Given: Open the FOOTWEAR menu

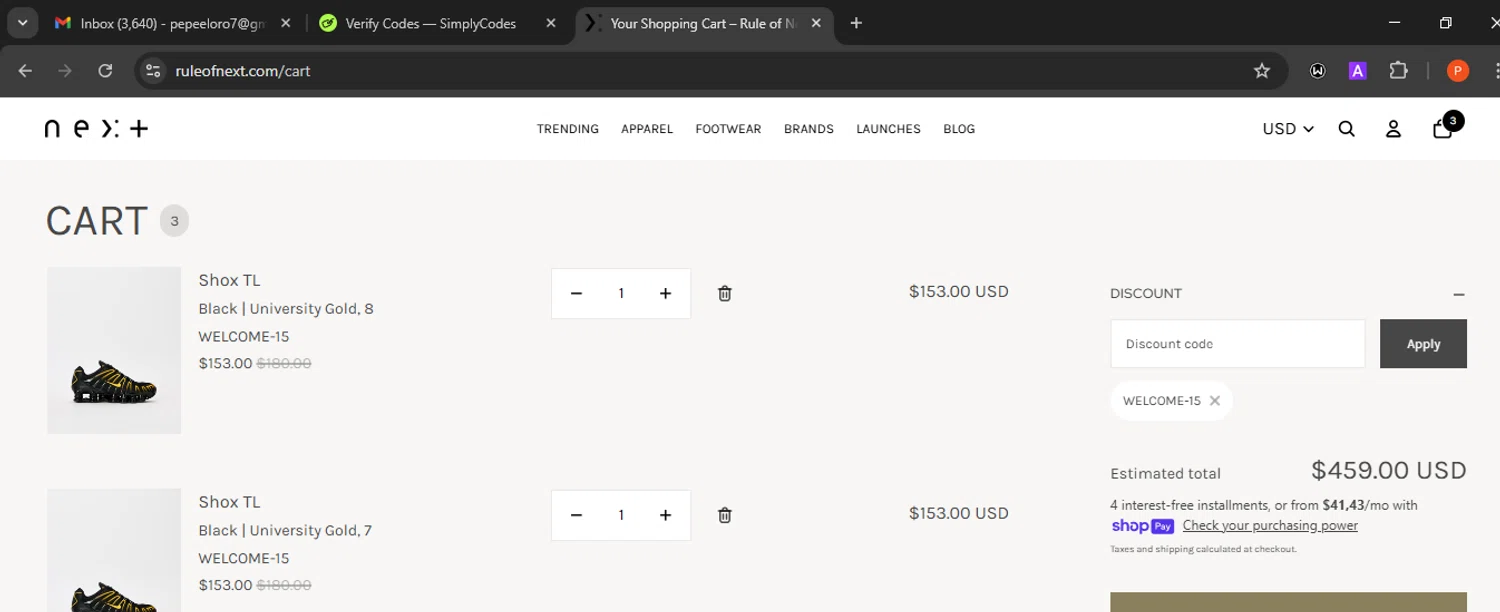Looking at the screenshot, I should point(728,129).
